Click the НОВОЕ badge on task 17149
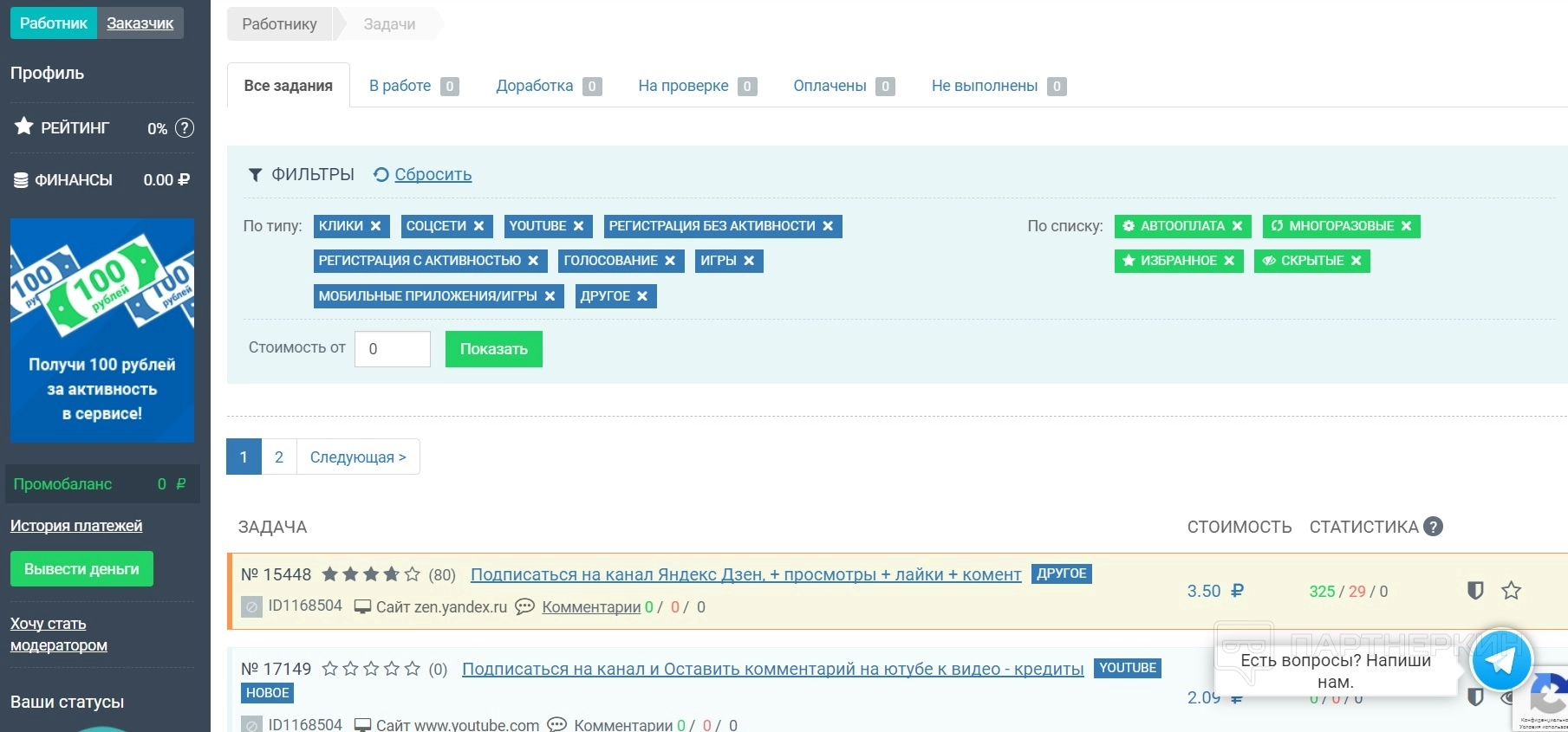This screenshot has height=732, width=1568. 268,693
